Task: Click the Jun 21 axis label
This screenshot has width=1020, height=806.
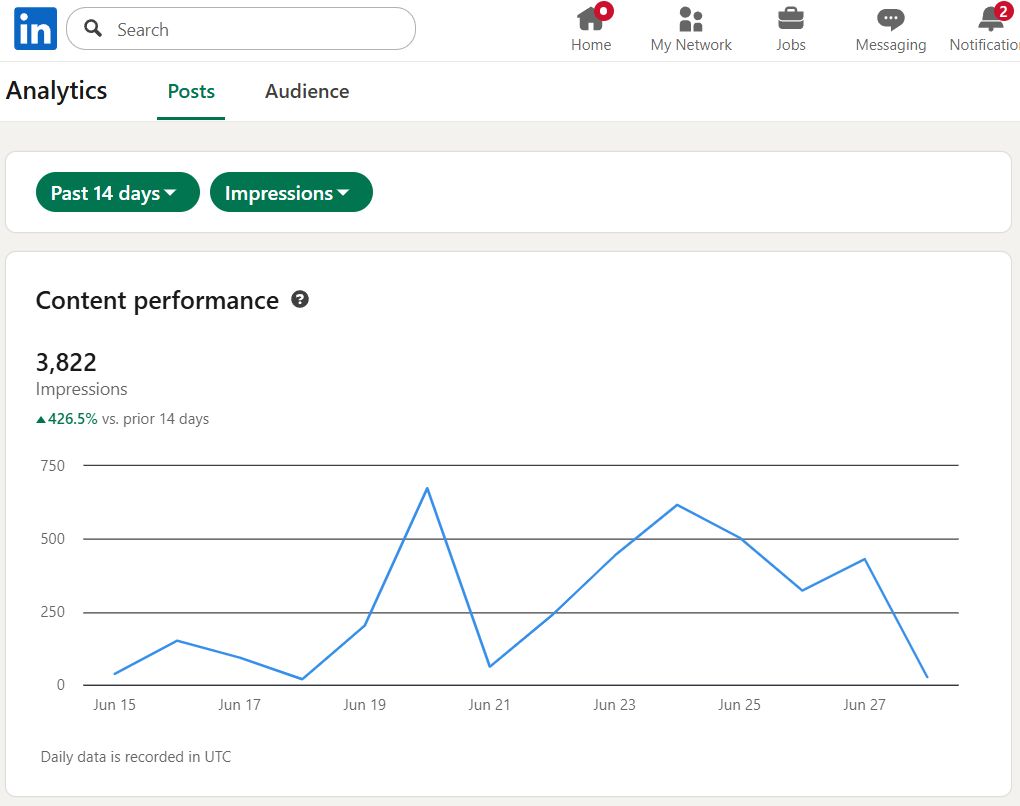Action: pos(489,705)
